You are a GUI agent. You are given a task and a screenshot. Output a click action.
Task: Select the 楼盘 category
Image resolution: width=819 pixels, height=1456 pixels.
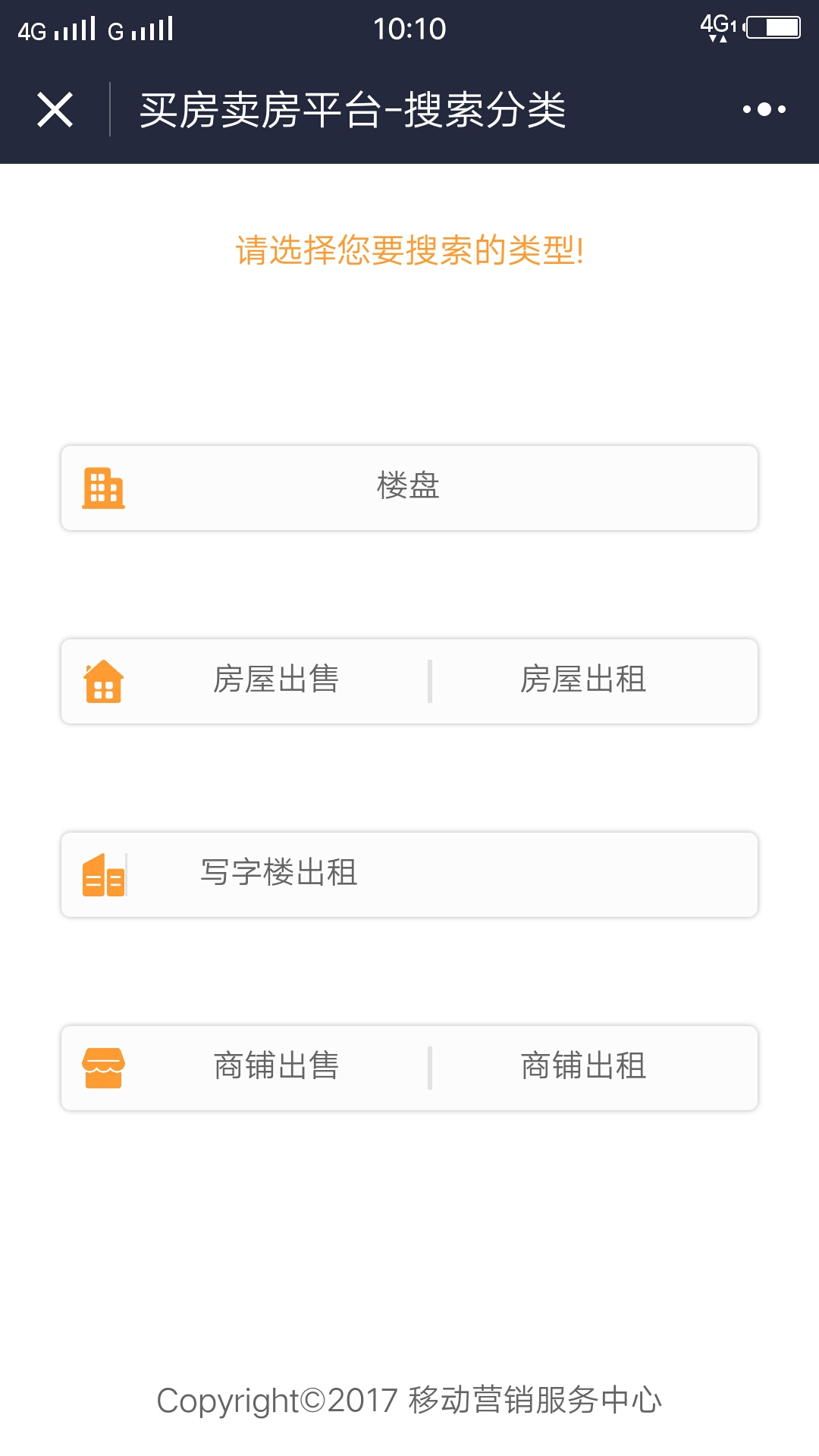click(409, 488)
